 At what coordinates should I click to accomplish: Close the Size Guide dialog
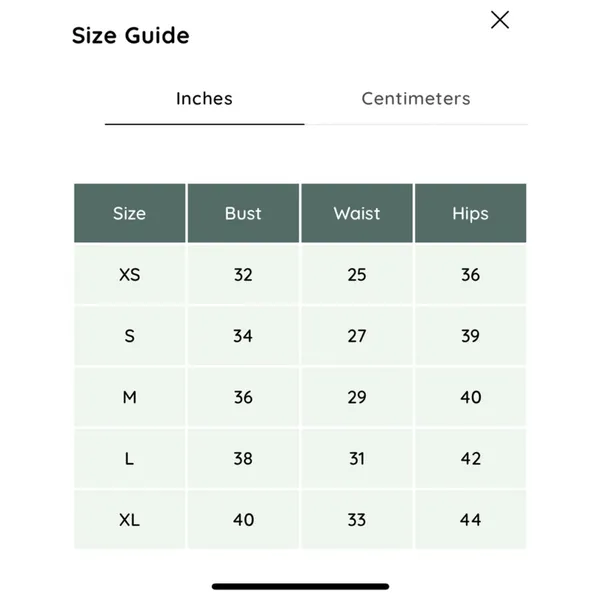click(x=500, y=20)
